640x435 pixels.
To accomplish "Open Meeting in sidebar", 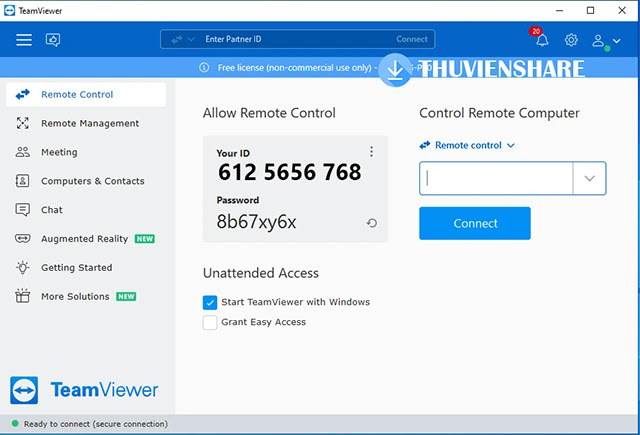I will [86, 152].
